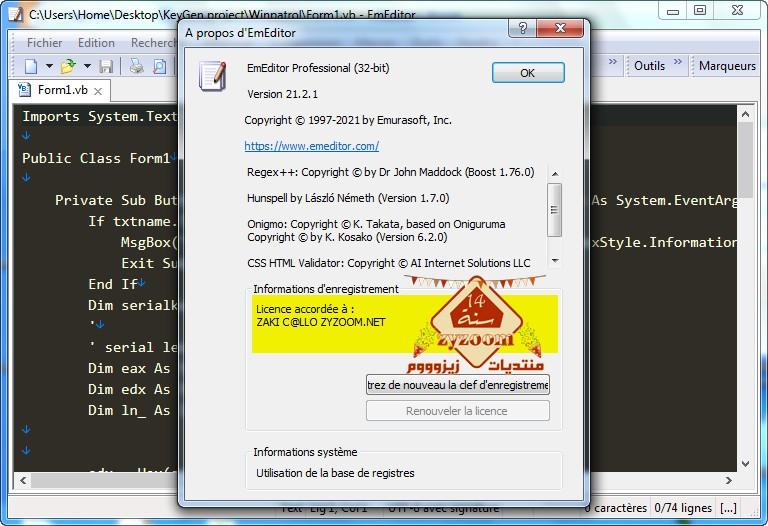Click the Version 21.2.1 text

tap(283, 94)
